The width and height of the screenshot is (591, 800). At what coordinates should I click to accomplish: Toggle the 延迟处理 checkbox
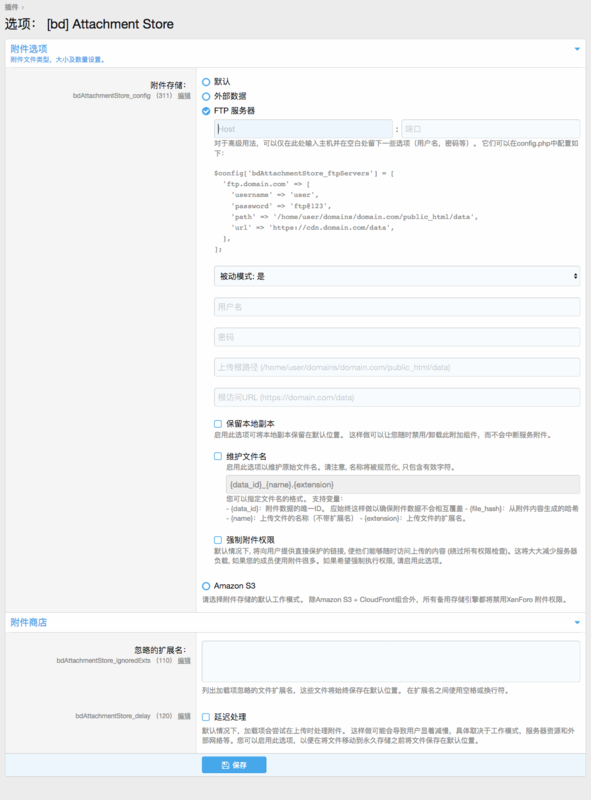(206, 717)
